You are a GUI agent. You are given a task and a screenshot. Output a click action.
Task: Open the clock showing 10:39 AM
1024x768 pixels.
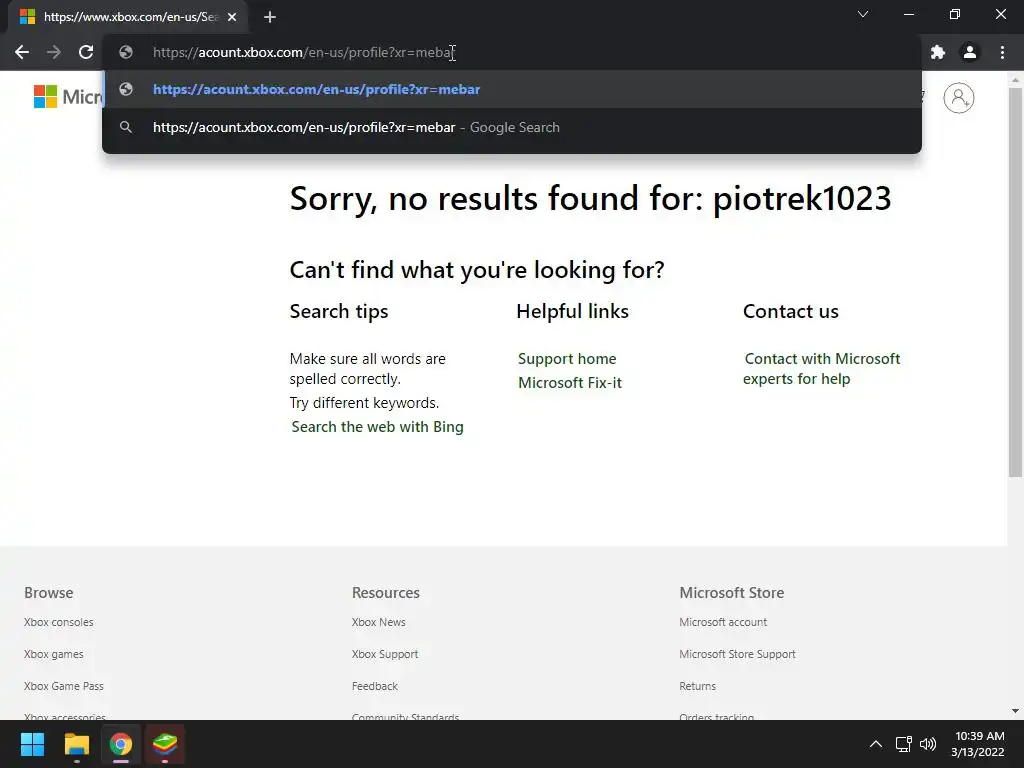pyautogui.click(x=978, y=744)
